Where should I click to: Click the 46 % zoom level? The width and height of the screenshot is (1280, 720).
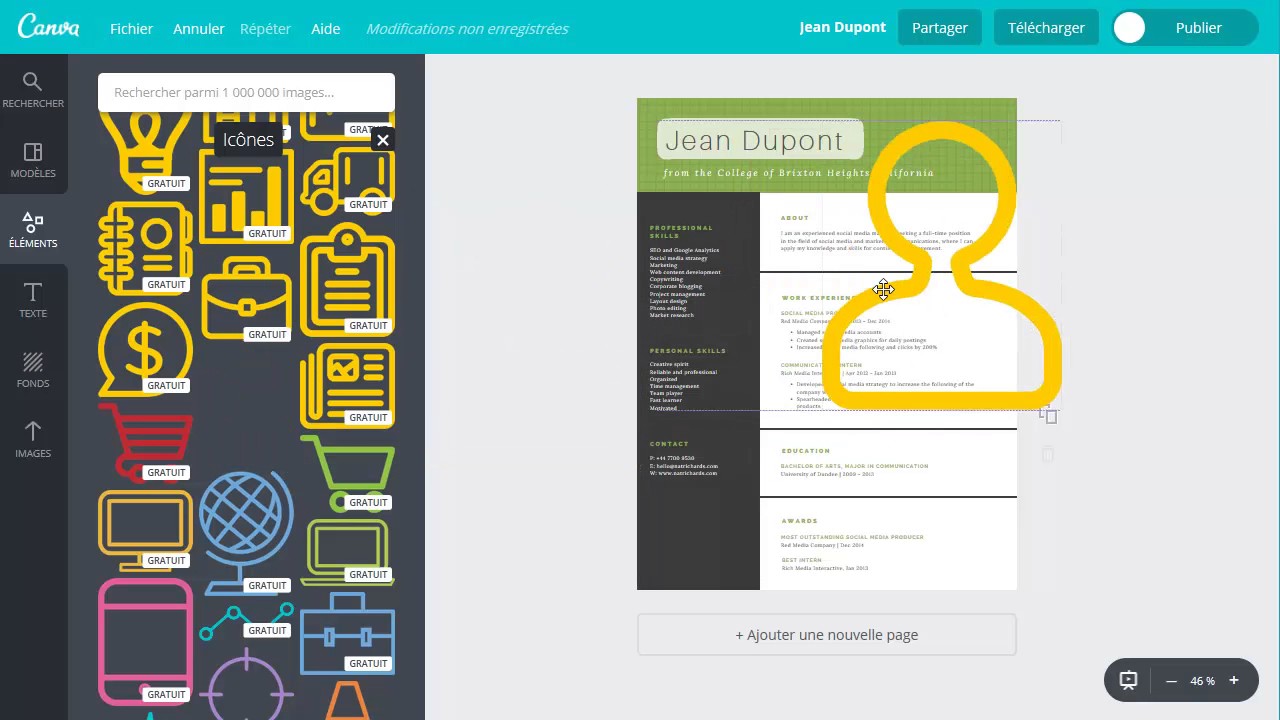[1202, 681]
